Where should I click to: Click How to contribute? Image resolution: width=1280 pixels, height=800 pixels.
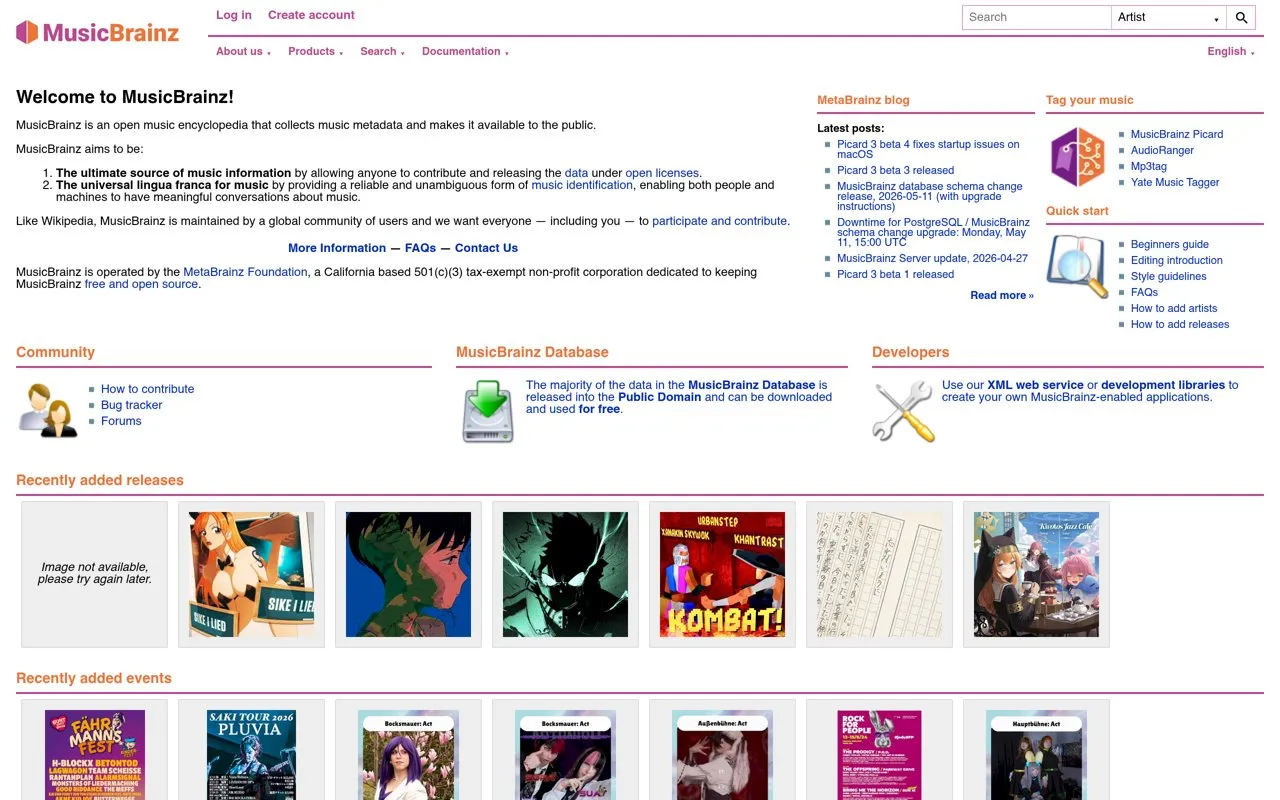point(147,389)
